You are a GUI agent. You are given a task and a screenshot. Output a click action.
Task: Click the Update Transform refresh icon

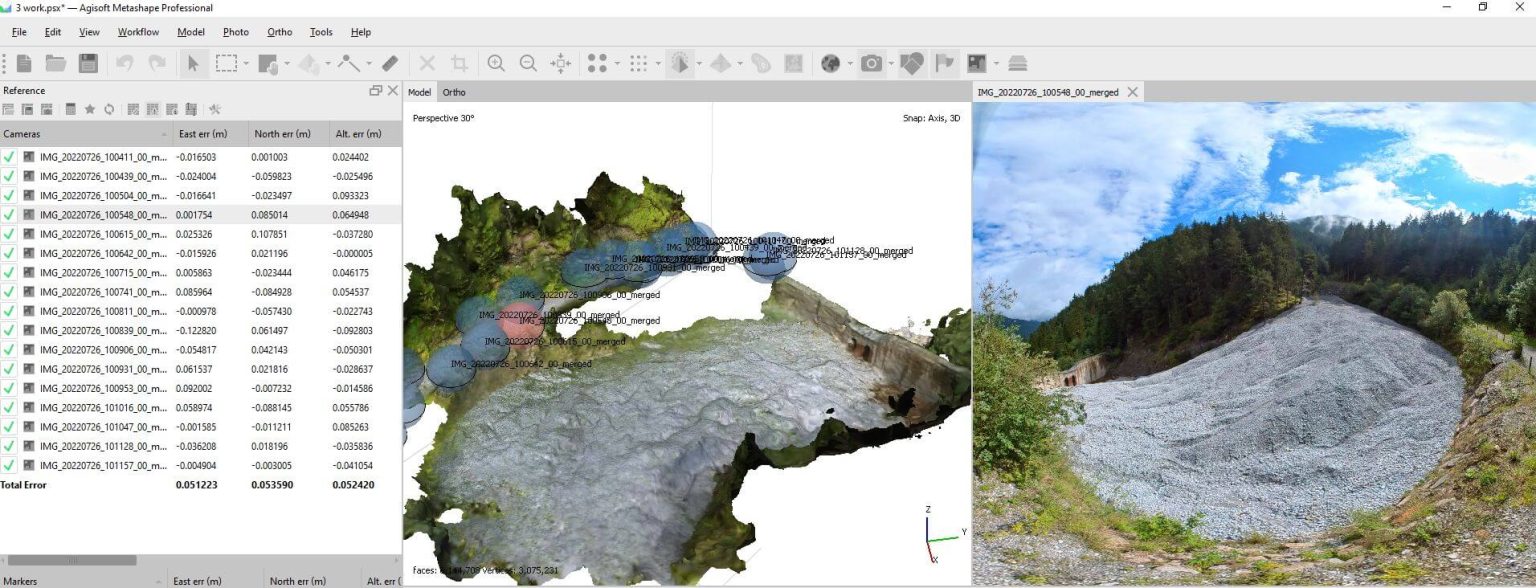(109, 109)
